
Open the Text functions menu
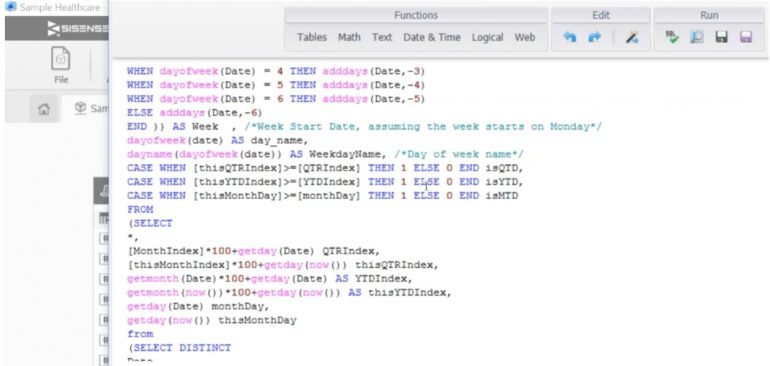382,37
